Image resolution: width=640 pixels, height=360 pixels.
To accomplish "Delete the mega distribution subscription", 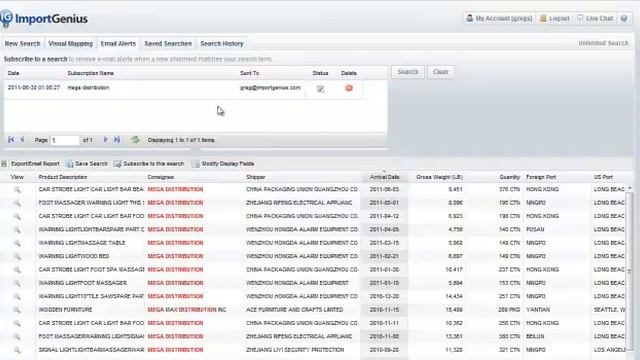I will tap(349, 88).
